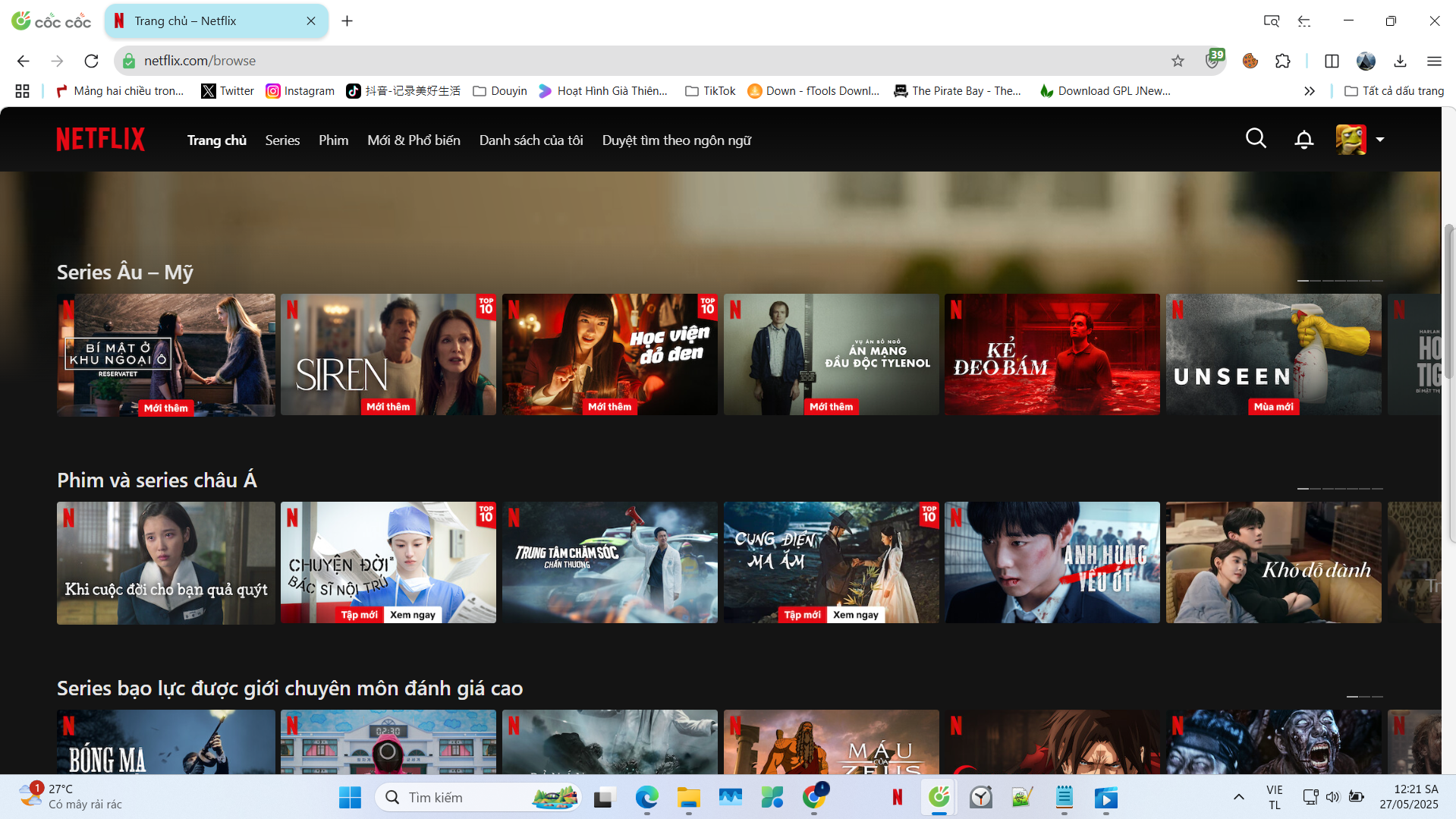Open the Netflix app taskbar icon
This screenshot has width=1456, height=819.
(898, 798)
